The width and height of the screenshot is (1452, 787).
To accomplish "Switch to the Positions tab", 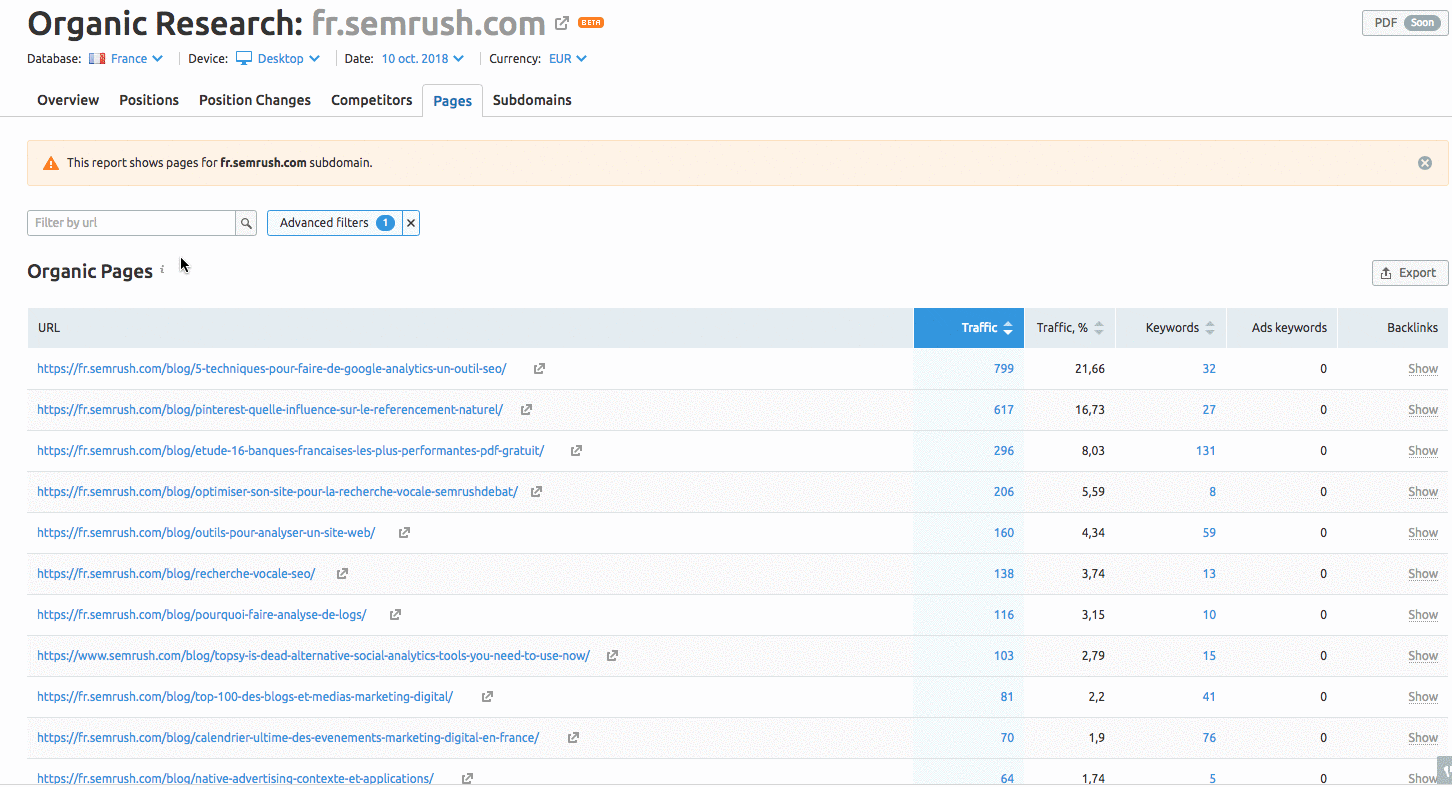I will click(x=149, y=100).
